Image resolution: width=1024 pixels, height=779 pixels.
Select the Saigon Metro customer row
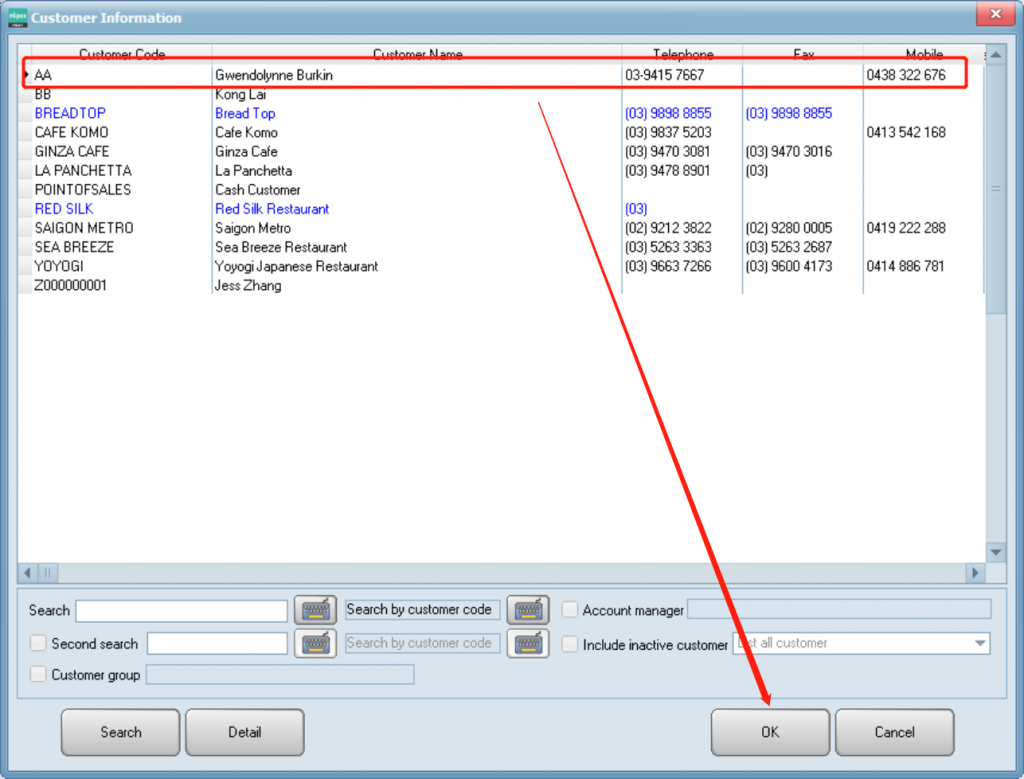coord(253,228)
